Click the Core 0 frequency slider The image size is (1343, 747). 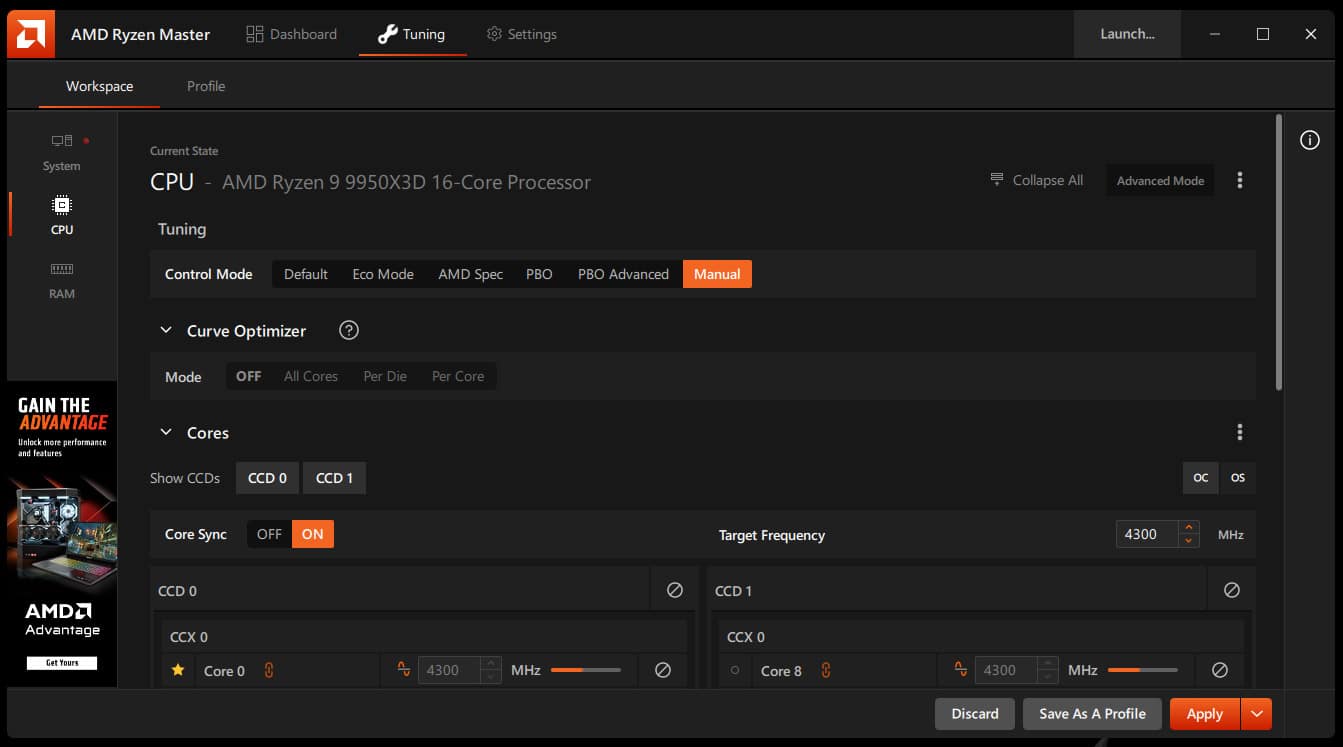tap(586, 670)
